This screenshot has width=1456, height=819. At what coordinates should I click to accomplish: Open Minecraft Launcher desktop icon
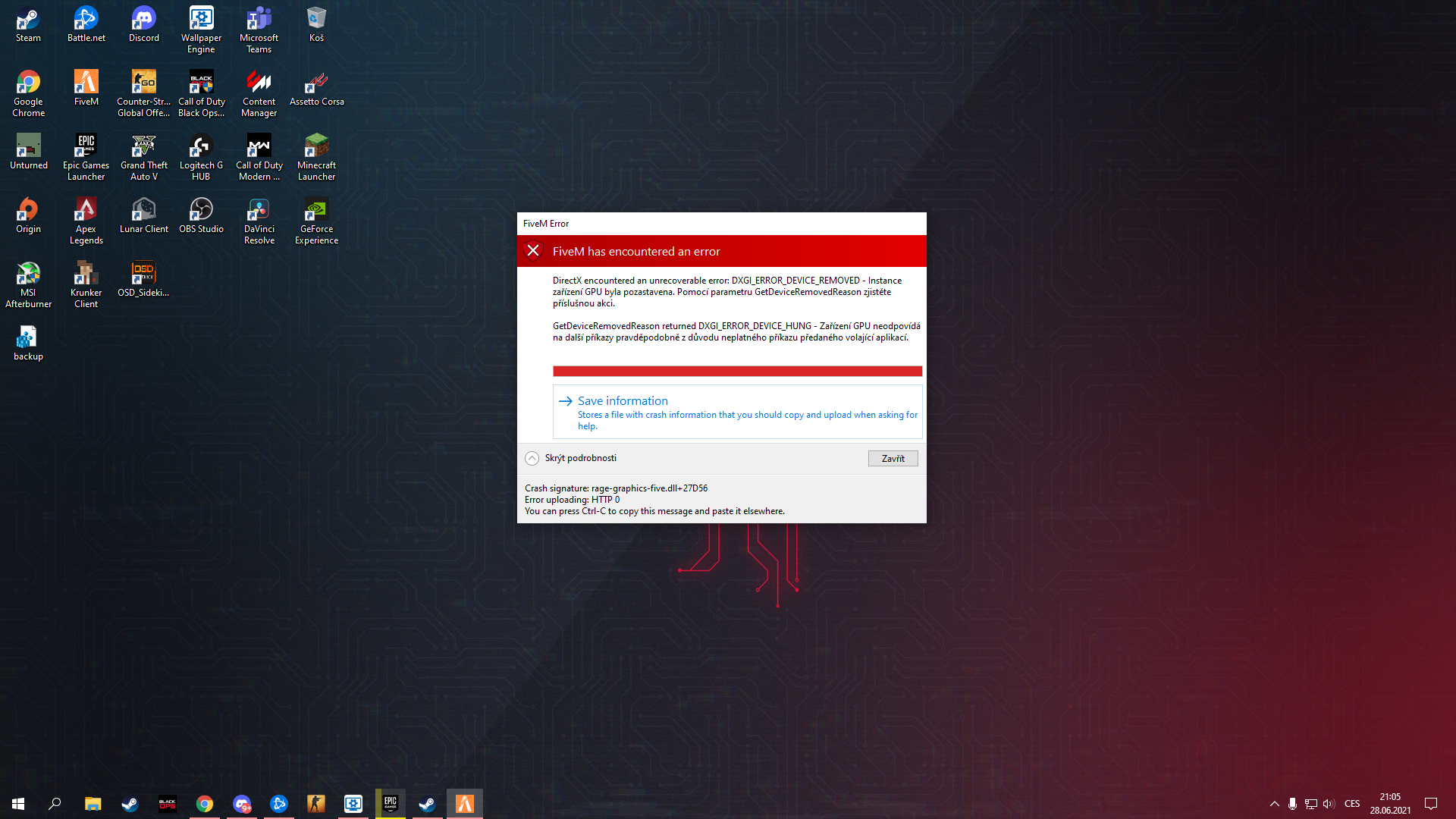(x=316, y=158)
